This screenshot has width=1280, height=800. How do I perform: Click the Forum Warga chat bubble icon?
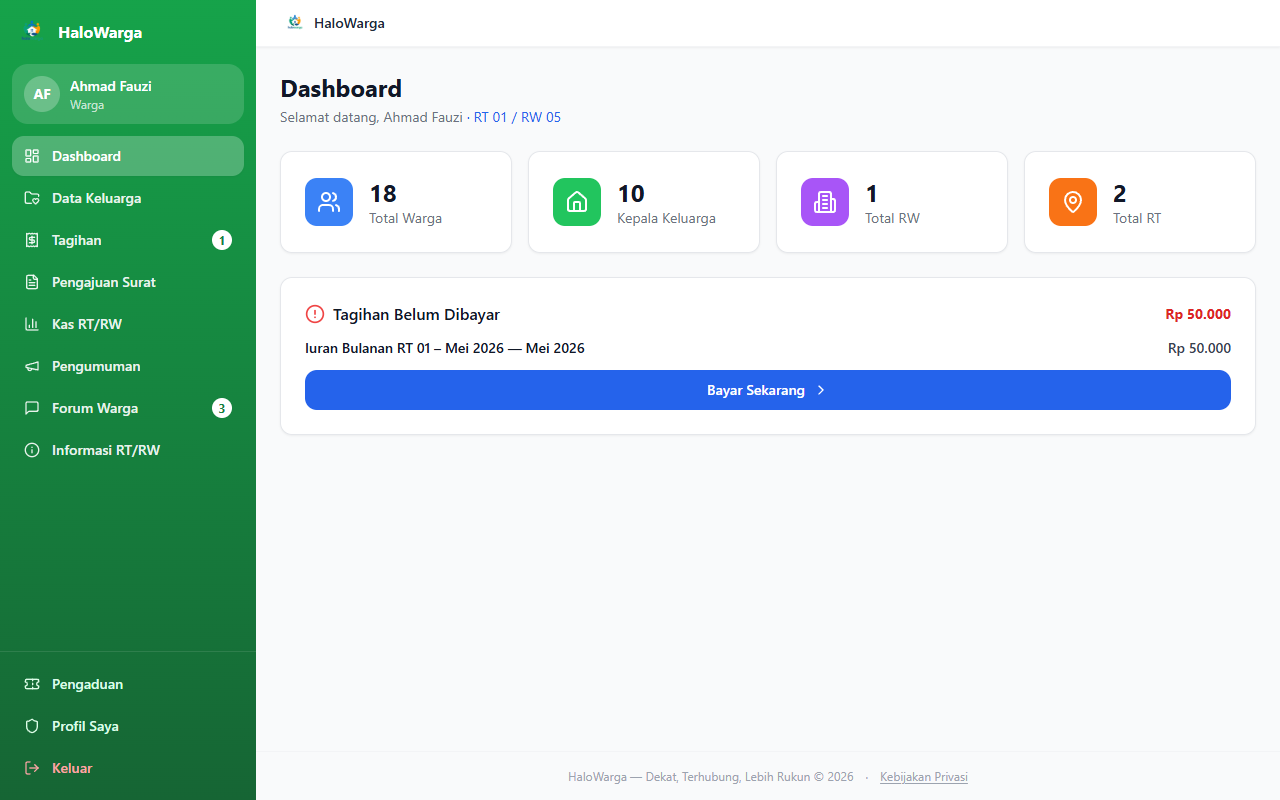pyautogui.click(x=32, y=408)
